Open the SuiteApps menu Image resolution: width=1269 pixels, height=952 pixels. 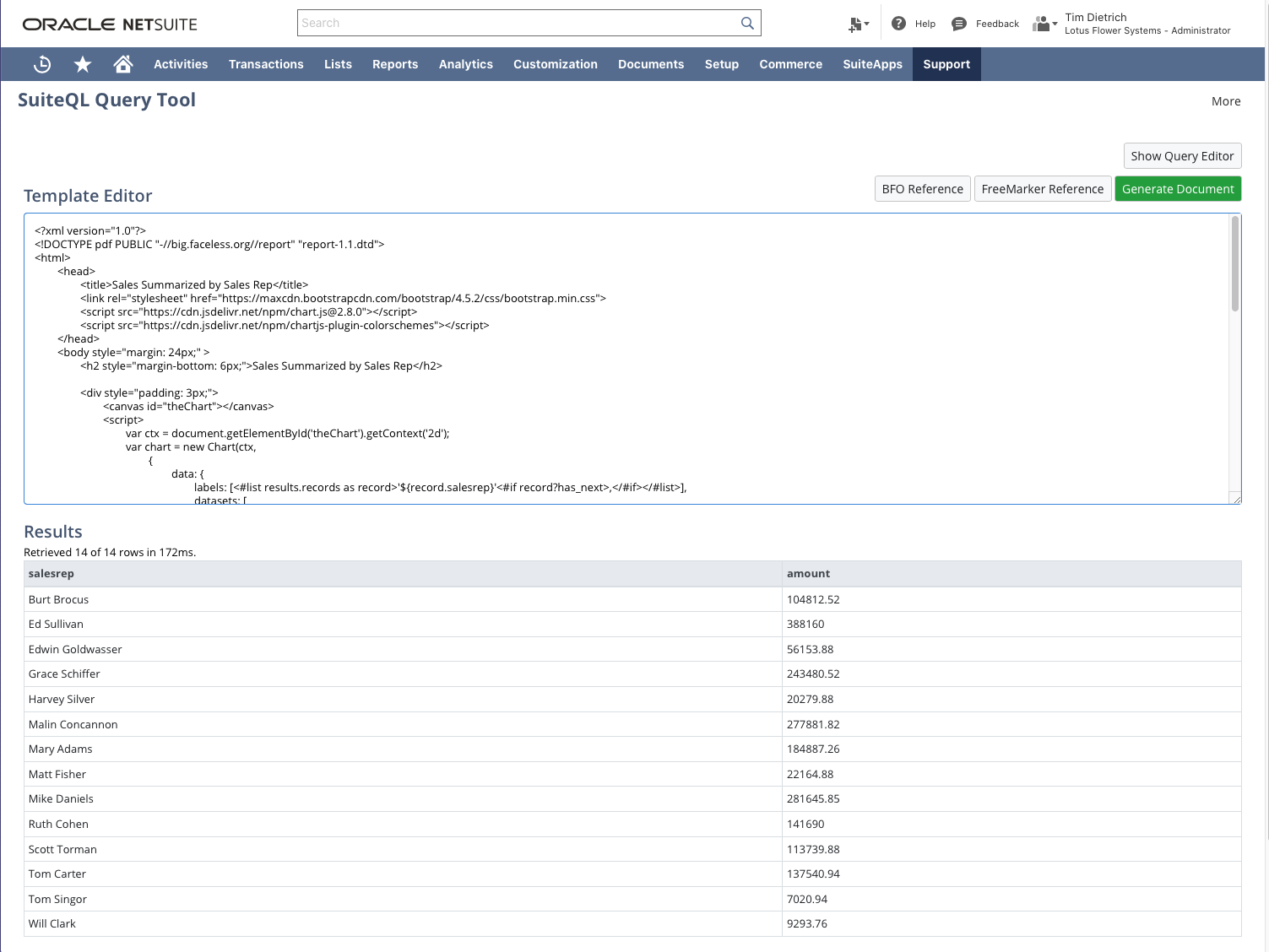point(872,64)
